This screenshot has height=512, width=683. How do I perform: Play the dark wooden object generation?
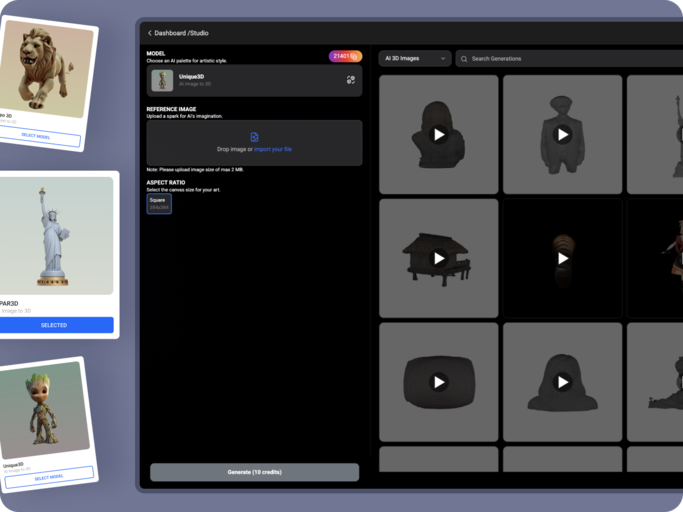(562, 258)
